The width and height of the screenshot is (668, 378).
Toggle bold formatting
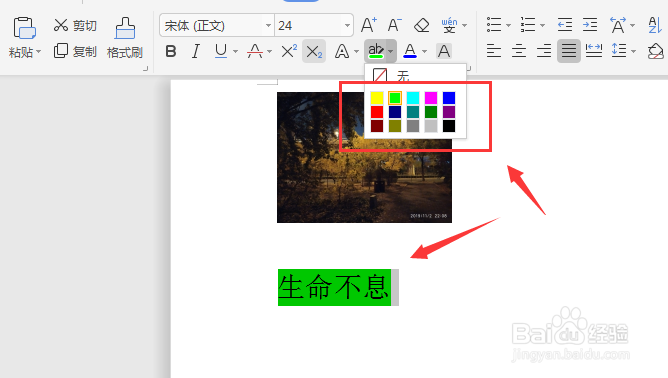(171, 52)
